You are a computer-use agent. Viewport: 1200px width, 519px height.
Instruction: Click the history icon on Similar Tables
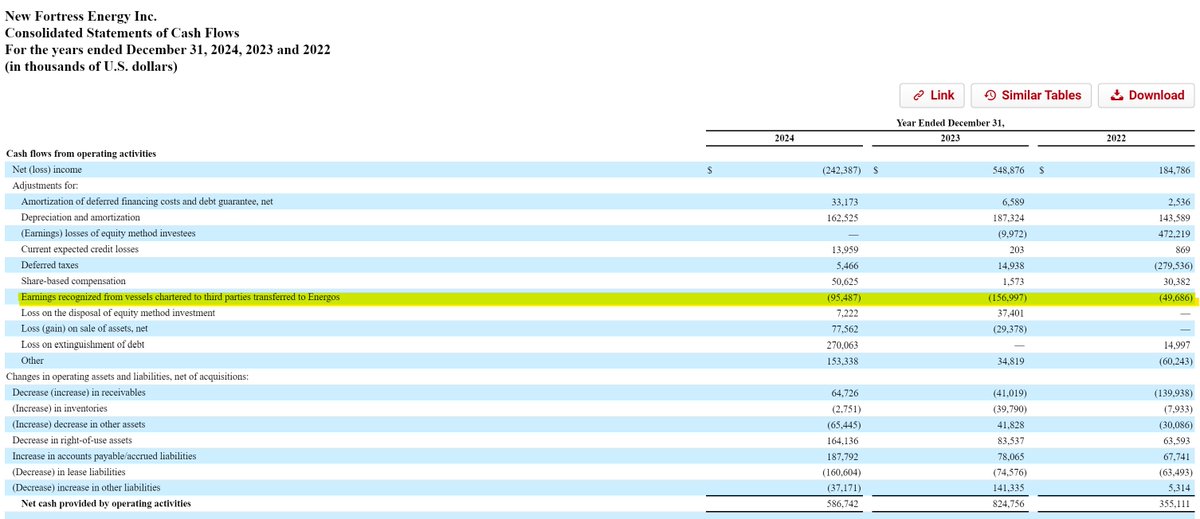tap(990, 95)
